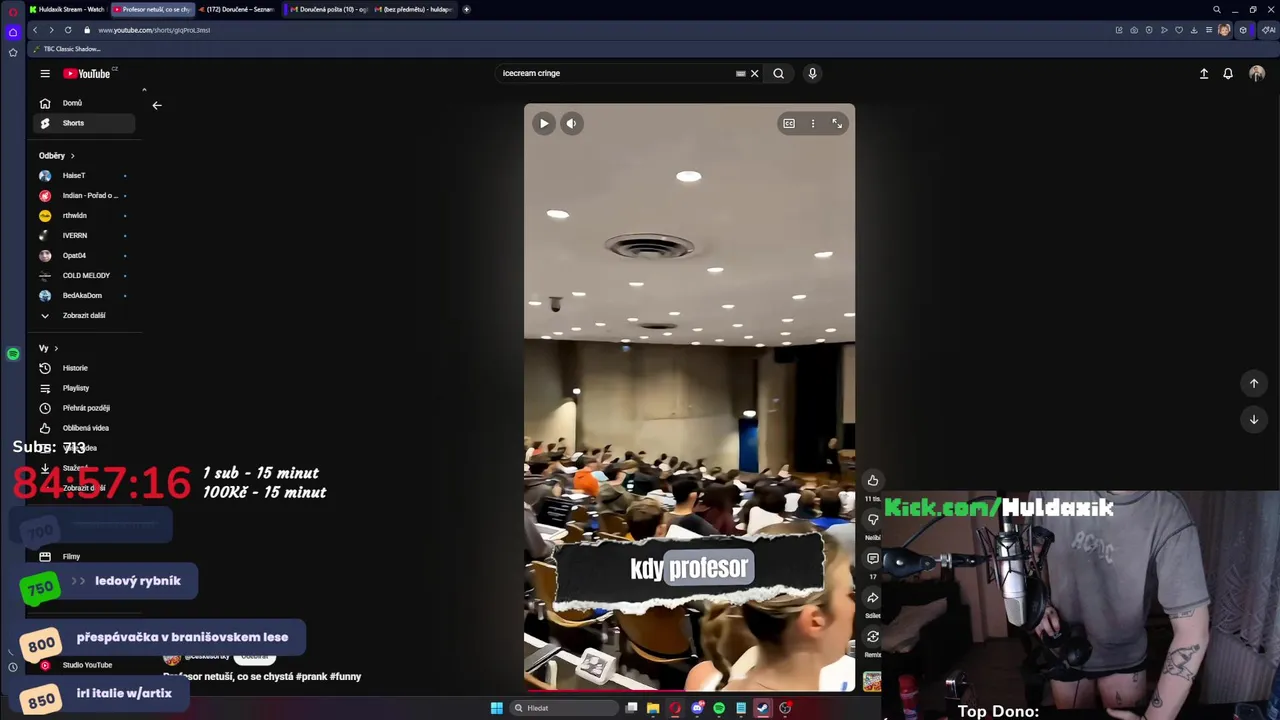Reload the page in the browser
Viewport: 1280px width, 720px height.
pyautogui.click(x=68, y=30)
